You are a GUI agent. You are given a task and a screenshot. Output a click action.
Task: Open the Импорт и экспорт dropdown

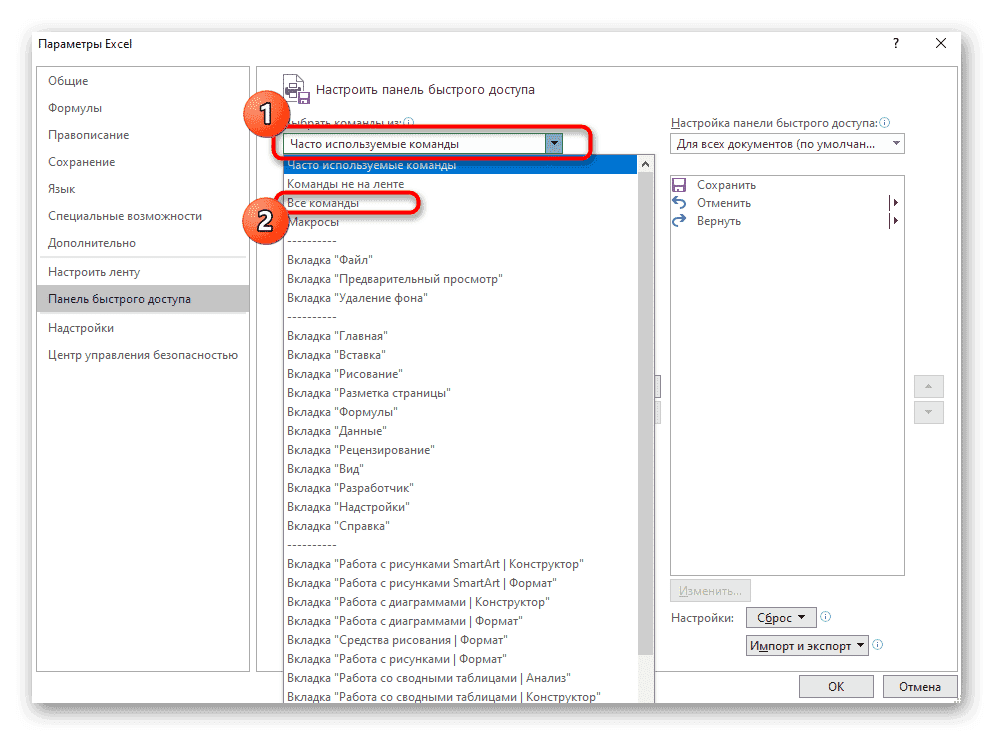807,646
